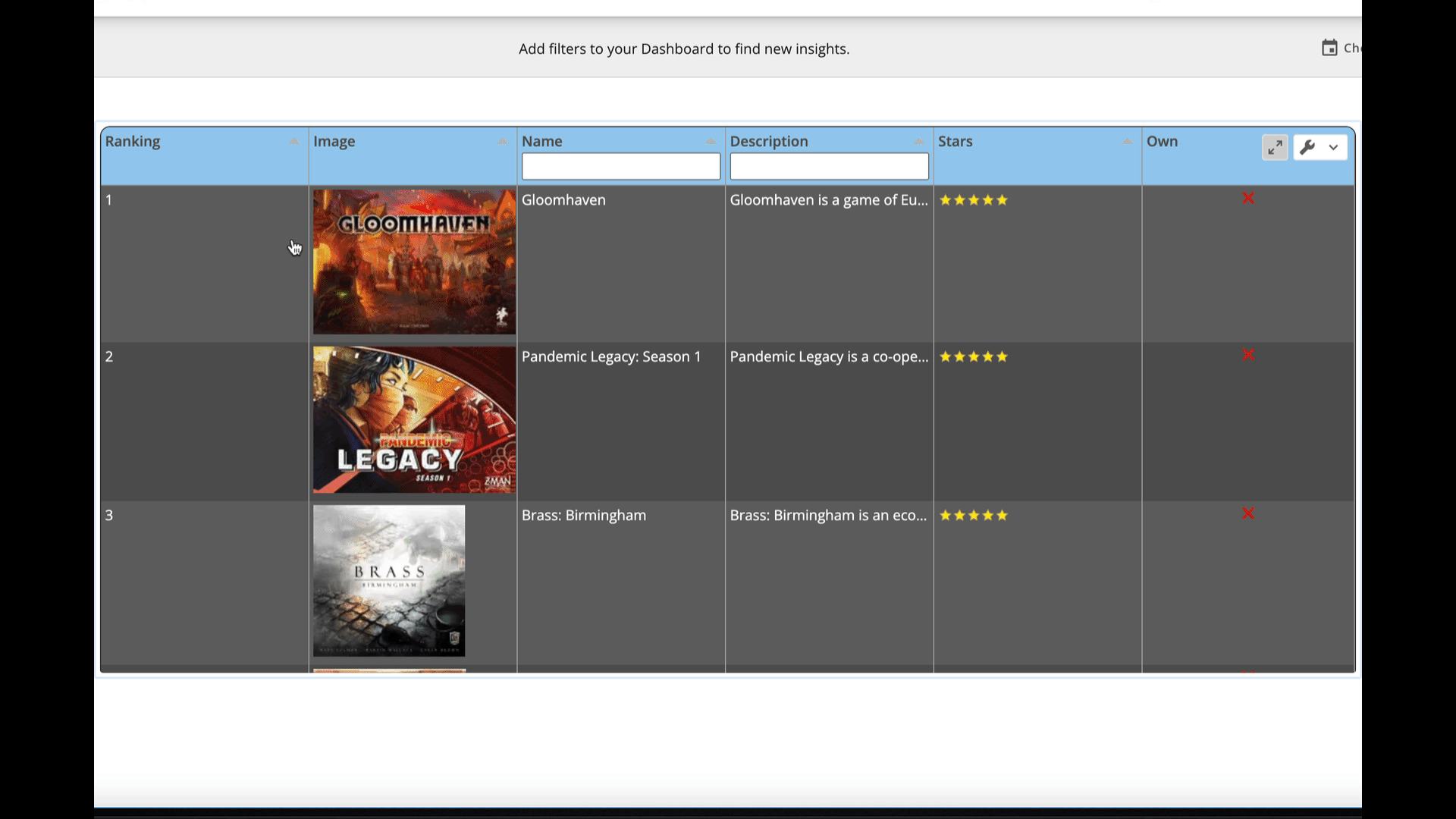The width and height of the screenshot is (1456, 819).
Task: Click the calendar icon at top right
Action: tap(1329, 48)
